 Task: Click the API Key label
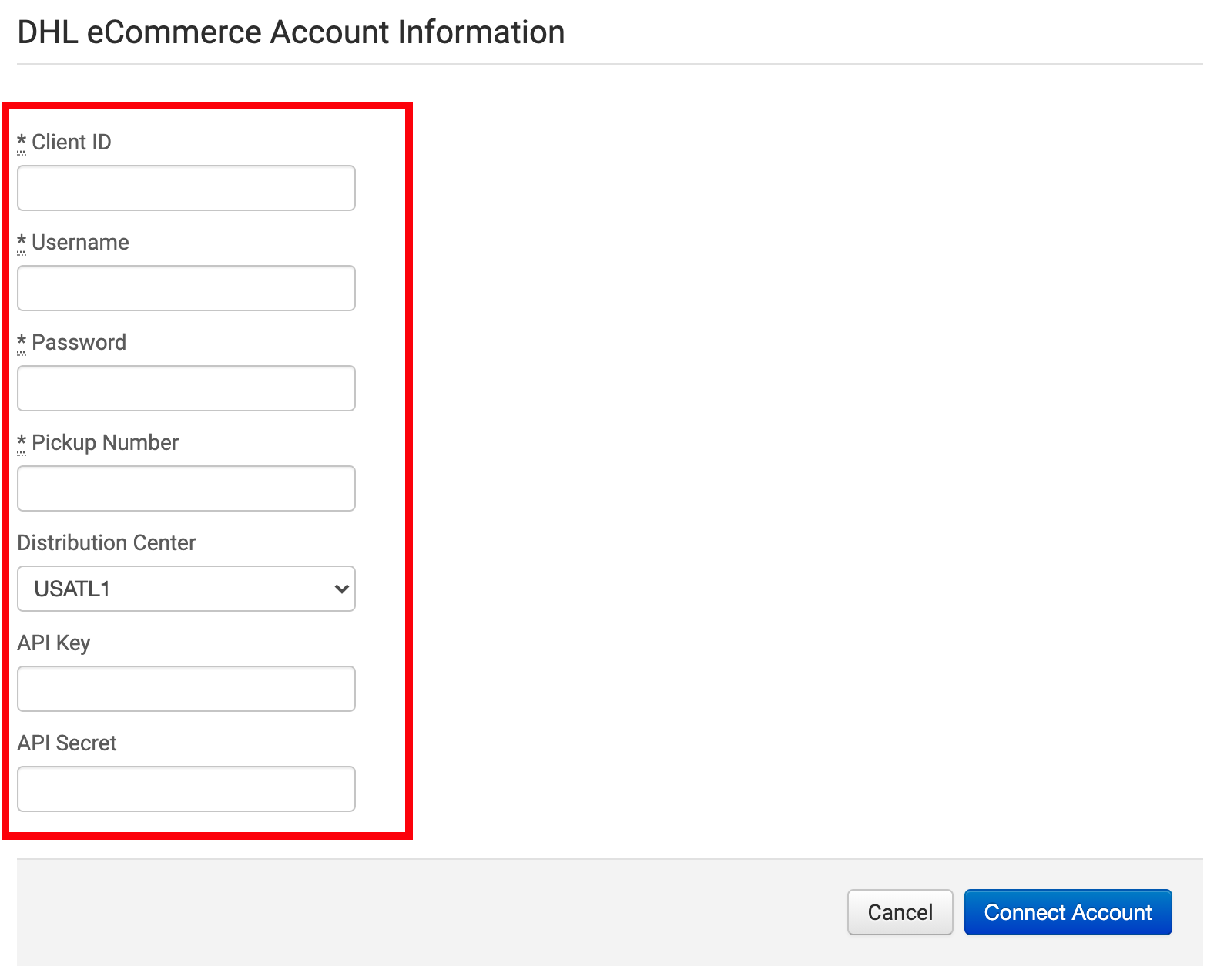[x=54, y=643]
